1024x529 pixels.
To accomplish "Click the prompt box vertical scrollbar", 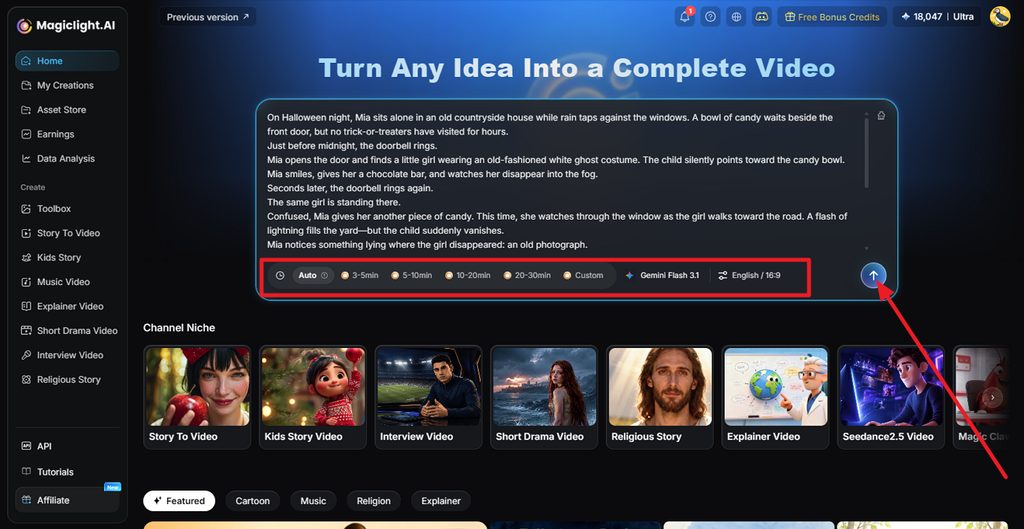I will click(x=867, y=153).
